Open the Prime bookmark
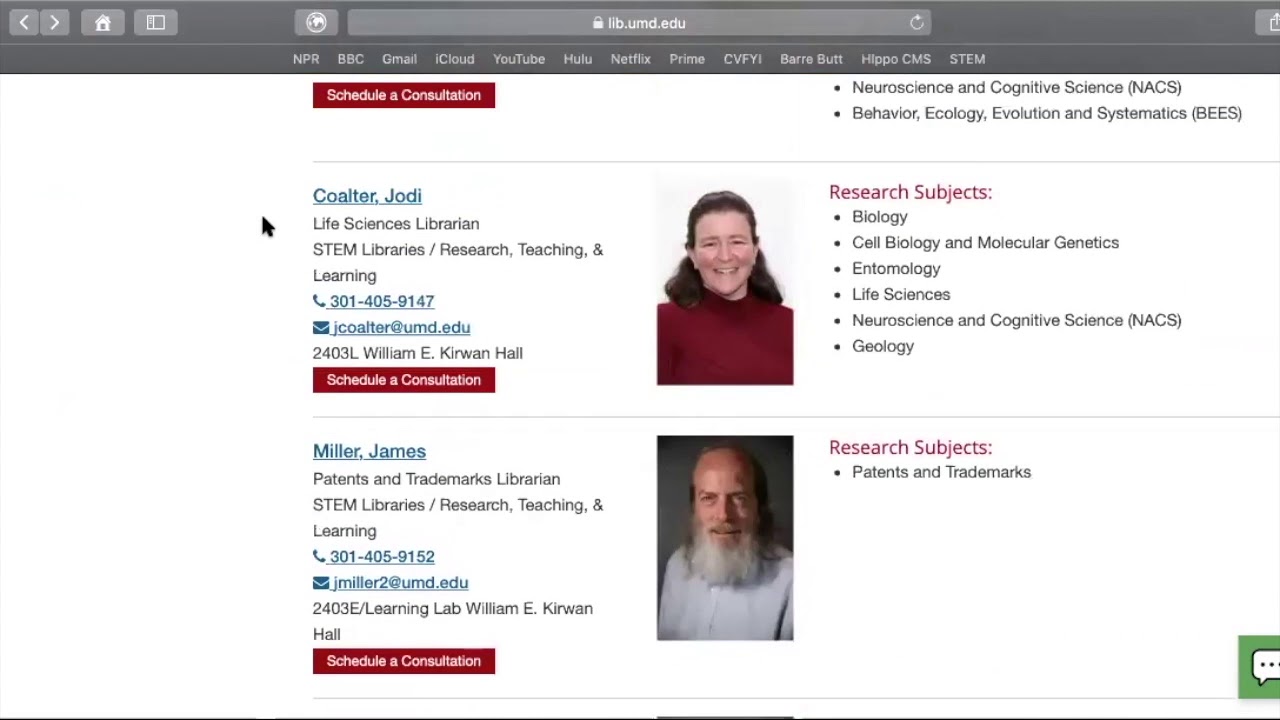The height and width of the screenshot is (720, 1280). [x=687, y=59]
